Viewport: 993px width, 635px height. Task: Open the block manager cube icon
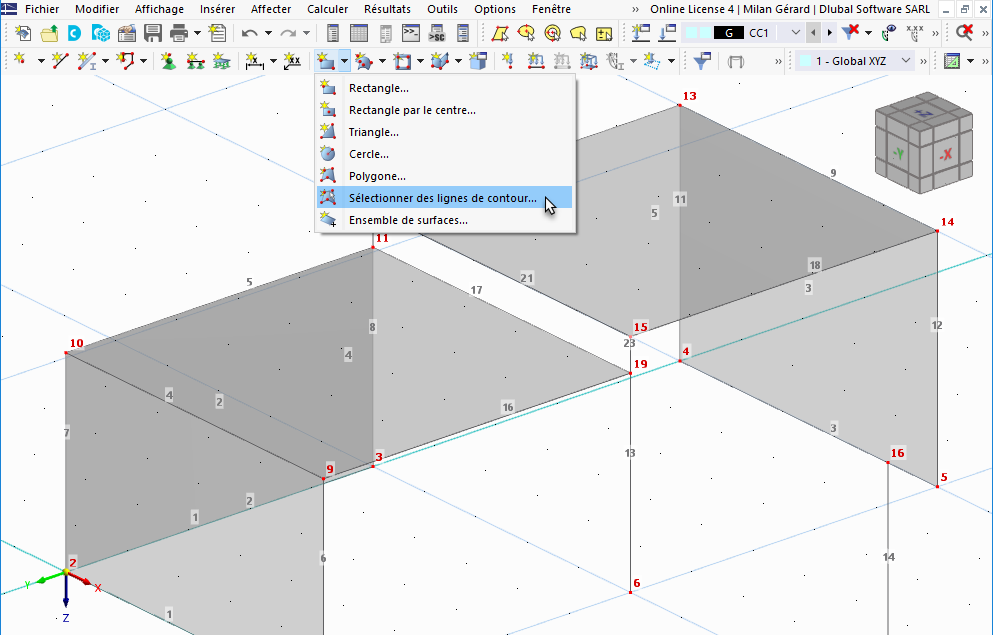[101, 33]
